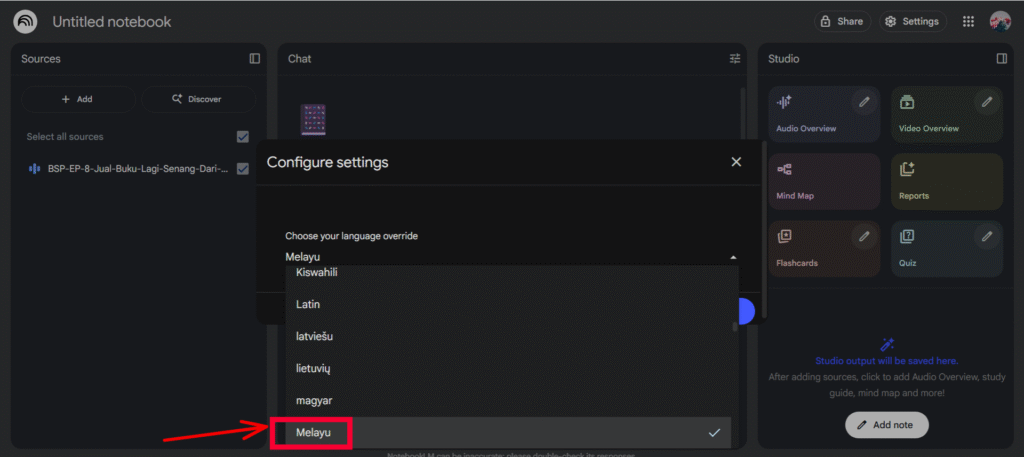Open chat configuration sliders icon
This screenshot has height=457, width=1024.
[735, 59]
